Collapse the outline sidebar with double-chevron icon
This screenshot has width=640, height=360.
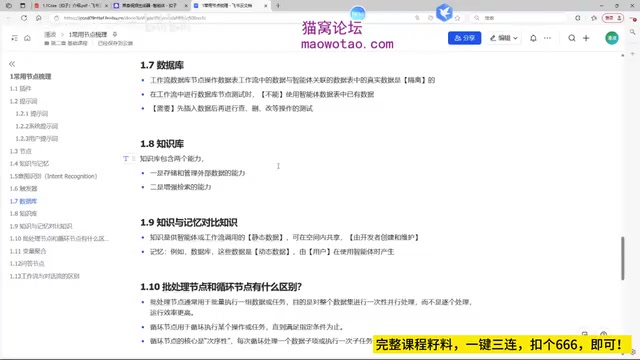tap(12, 64)
